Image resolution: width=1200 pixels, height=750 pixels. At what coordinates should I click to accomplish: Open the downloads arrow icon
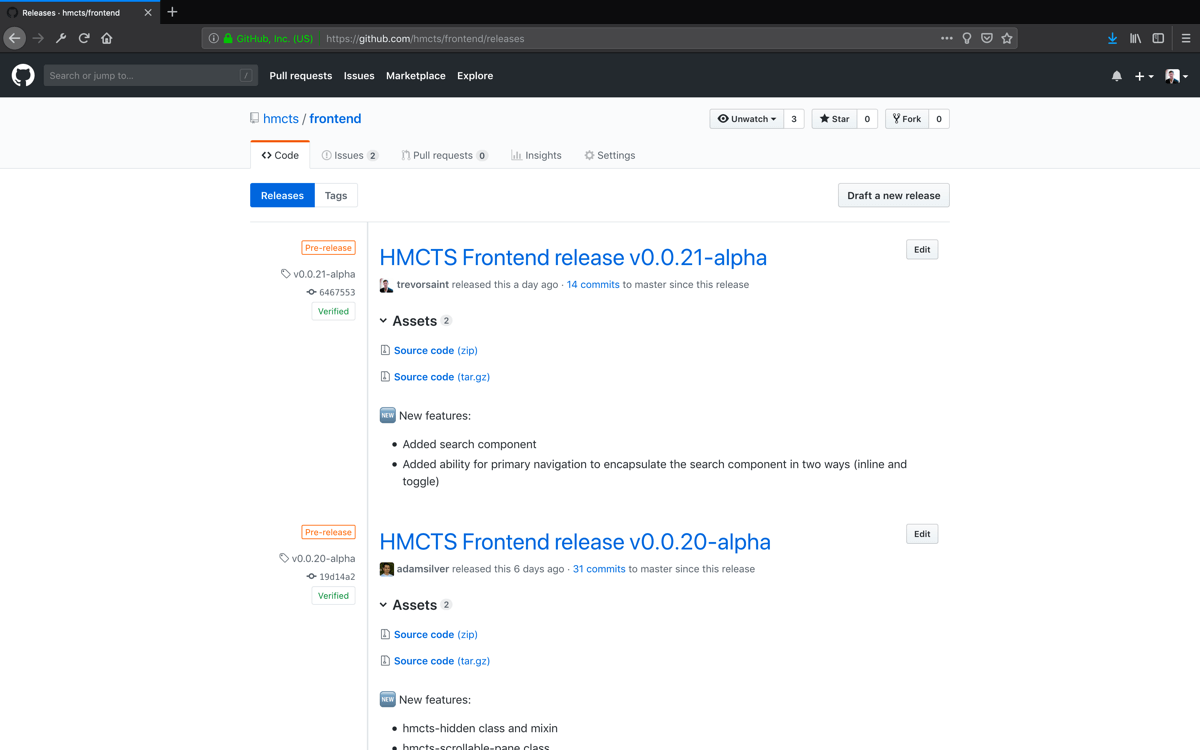coord(1112,38)
